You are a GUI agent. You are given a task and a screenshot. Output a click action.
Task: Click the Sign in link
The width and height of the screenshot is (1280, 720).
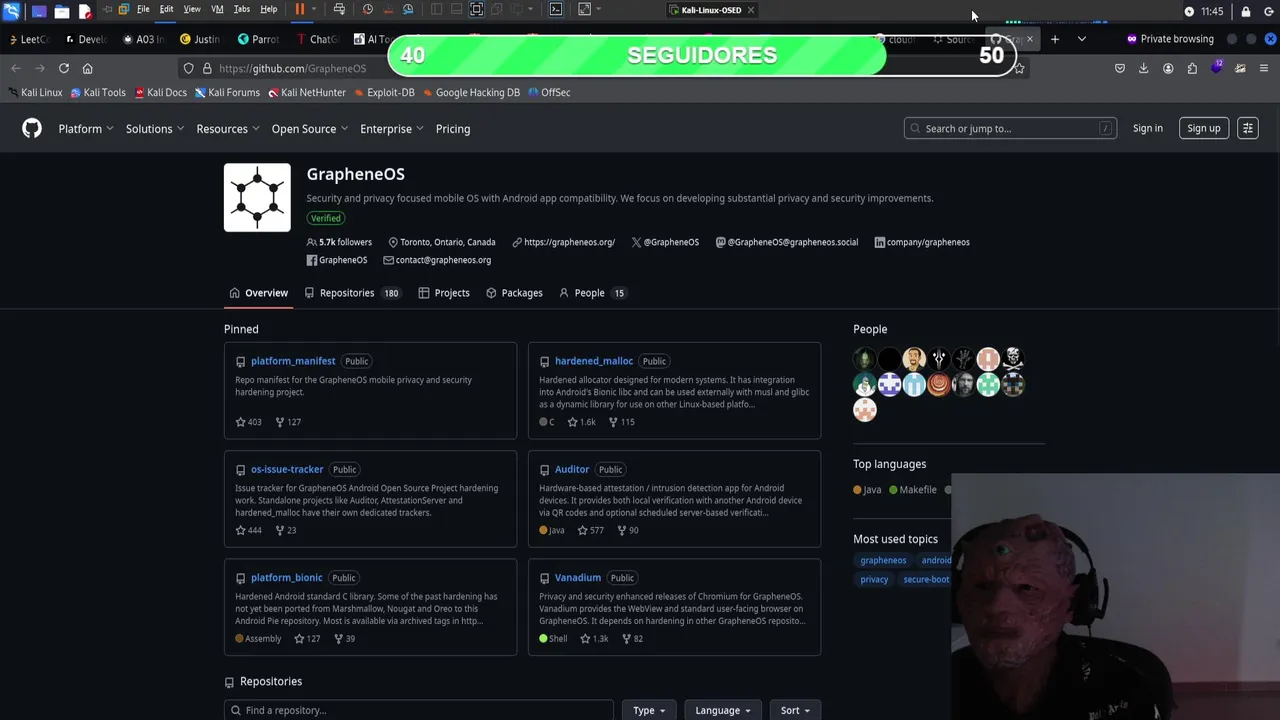(1148, 128)
